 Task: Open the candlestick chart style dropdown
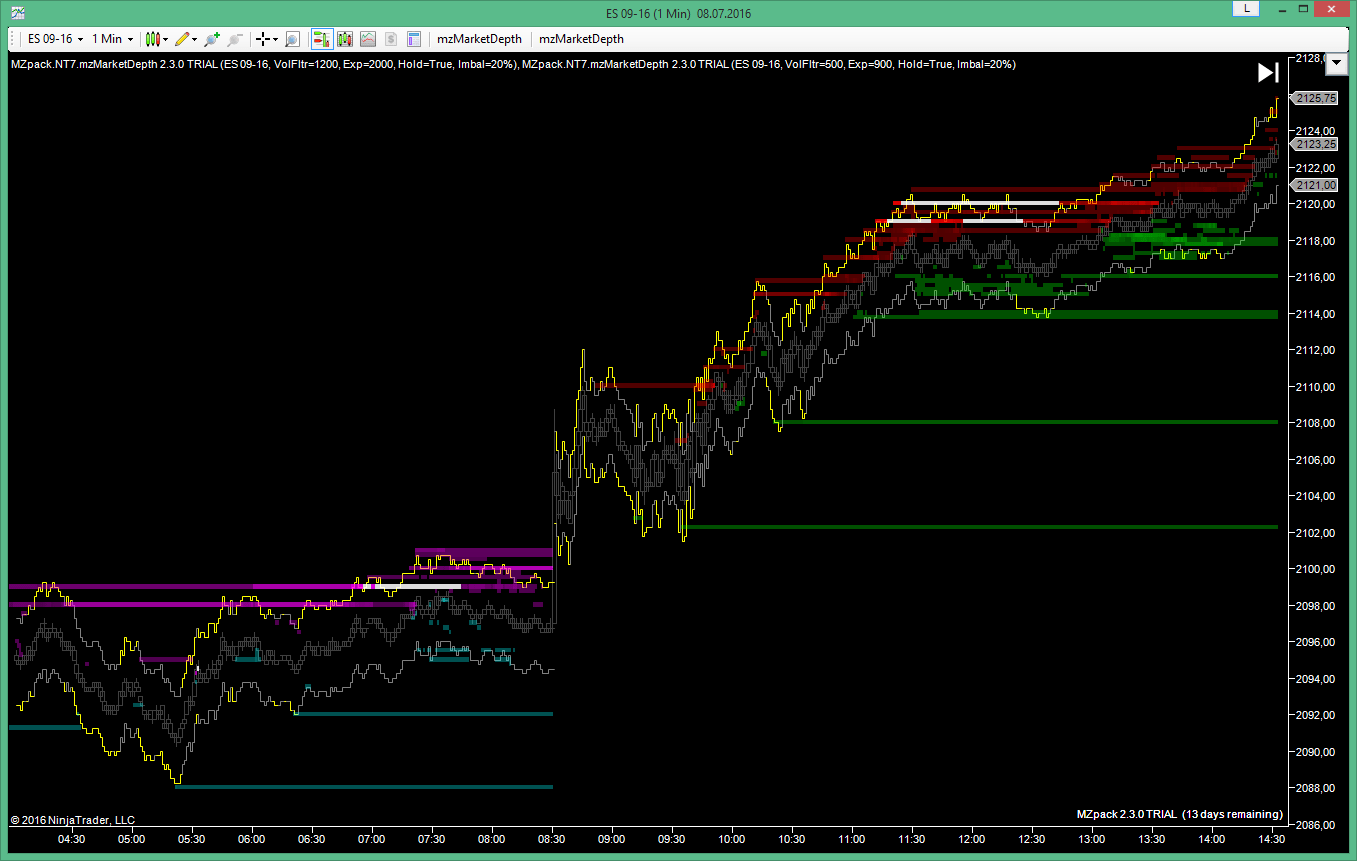pyautogui.click(x=157, y=39)
